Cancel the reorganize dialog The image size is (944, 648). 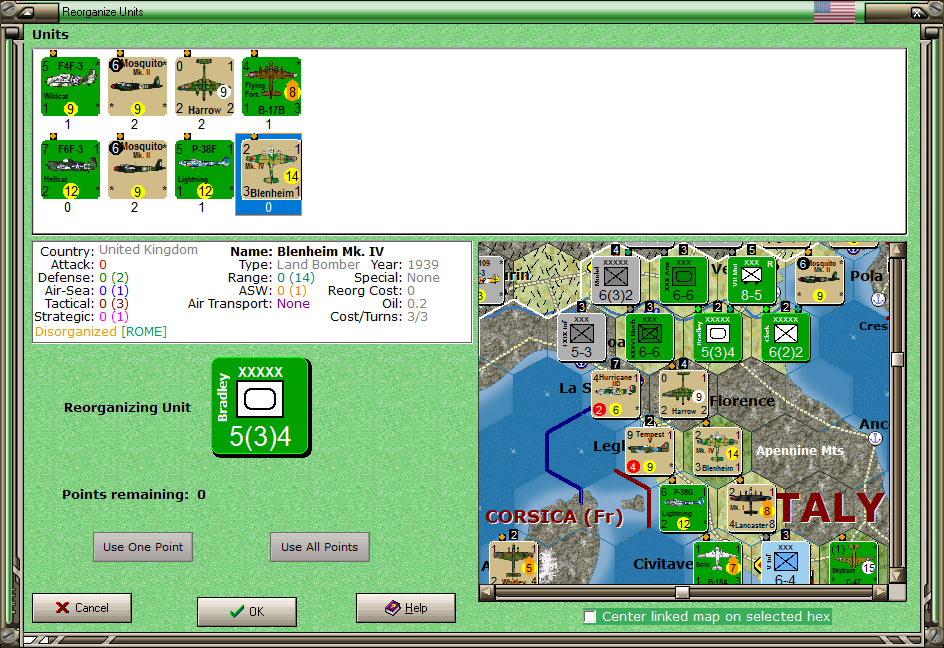[x=82, y=608]
